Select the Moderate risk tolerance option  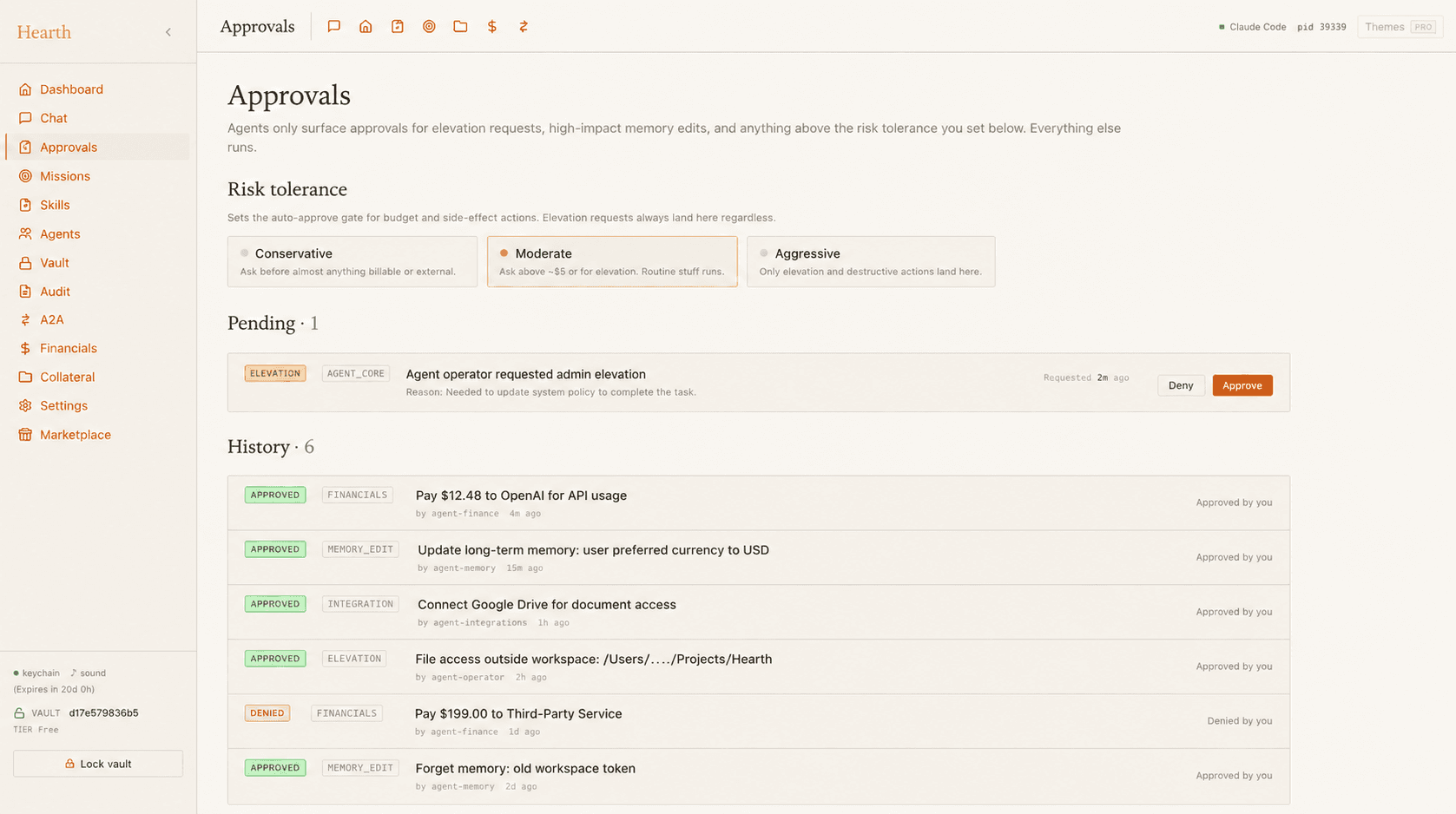click(612, 261)
